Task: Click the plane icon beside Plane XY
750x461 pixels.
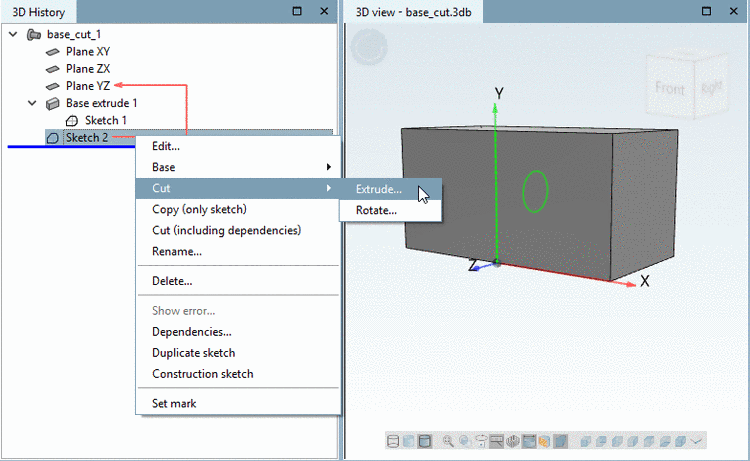Action: 53,52
